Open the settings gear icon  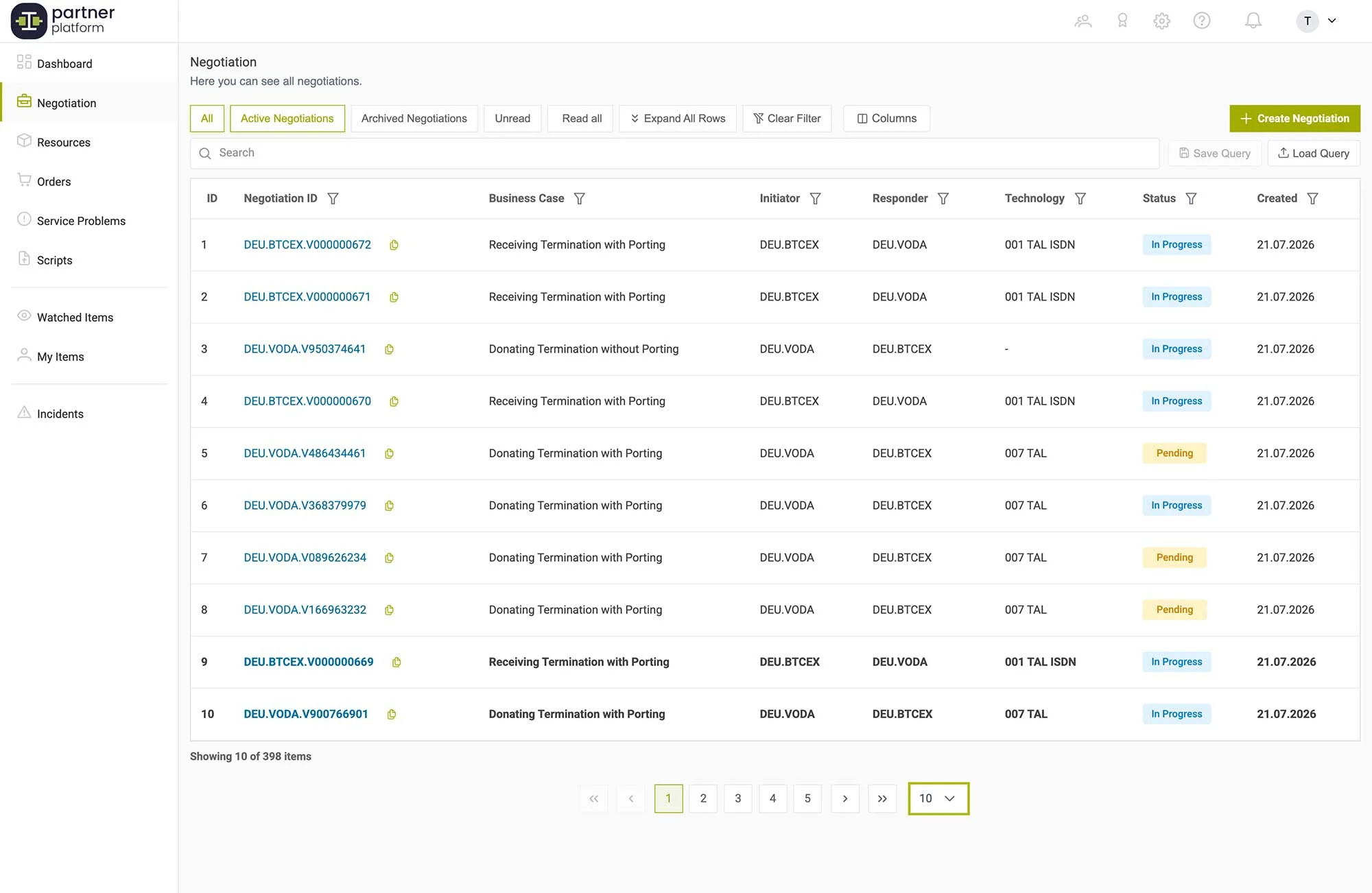click(x=1161, y=21)
